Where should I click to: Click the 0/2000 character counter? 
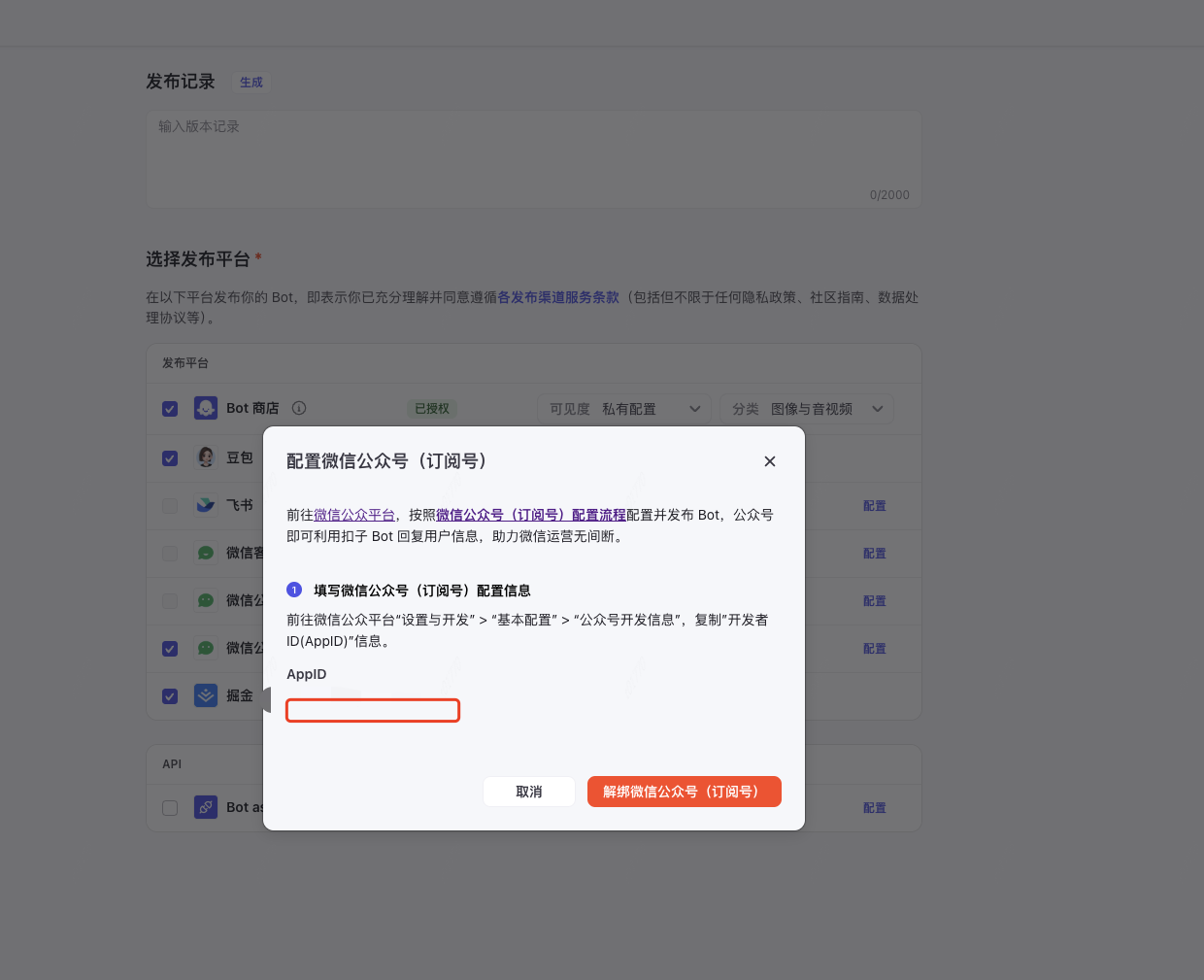pyautogui.click(x=889, y=195)
